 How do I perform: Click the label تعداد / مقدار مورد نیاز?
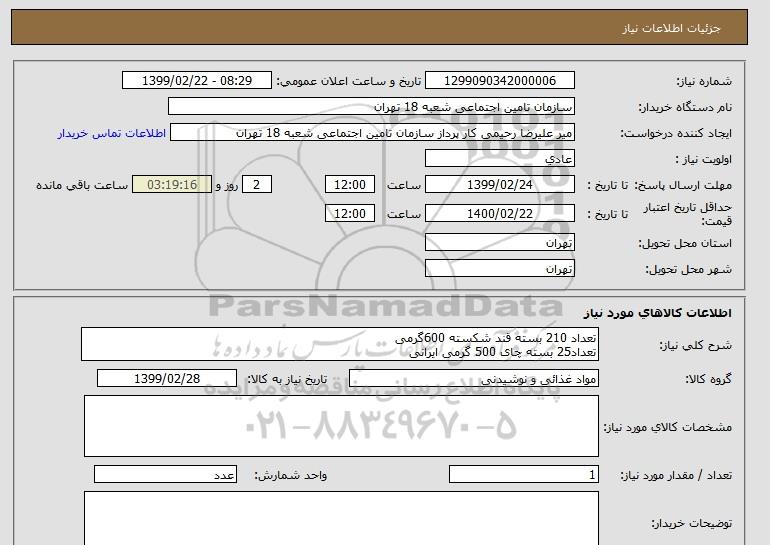pos(676,475)
